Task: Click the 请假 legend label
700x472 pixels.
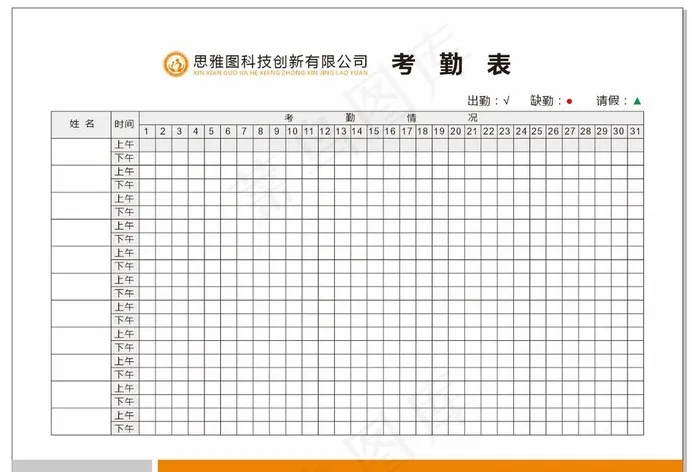Action: pyautogui.click(x=608, y=101)
